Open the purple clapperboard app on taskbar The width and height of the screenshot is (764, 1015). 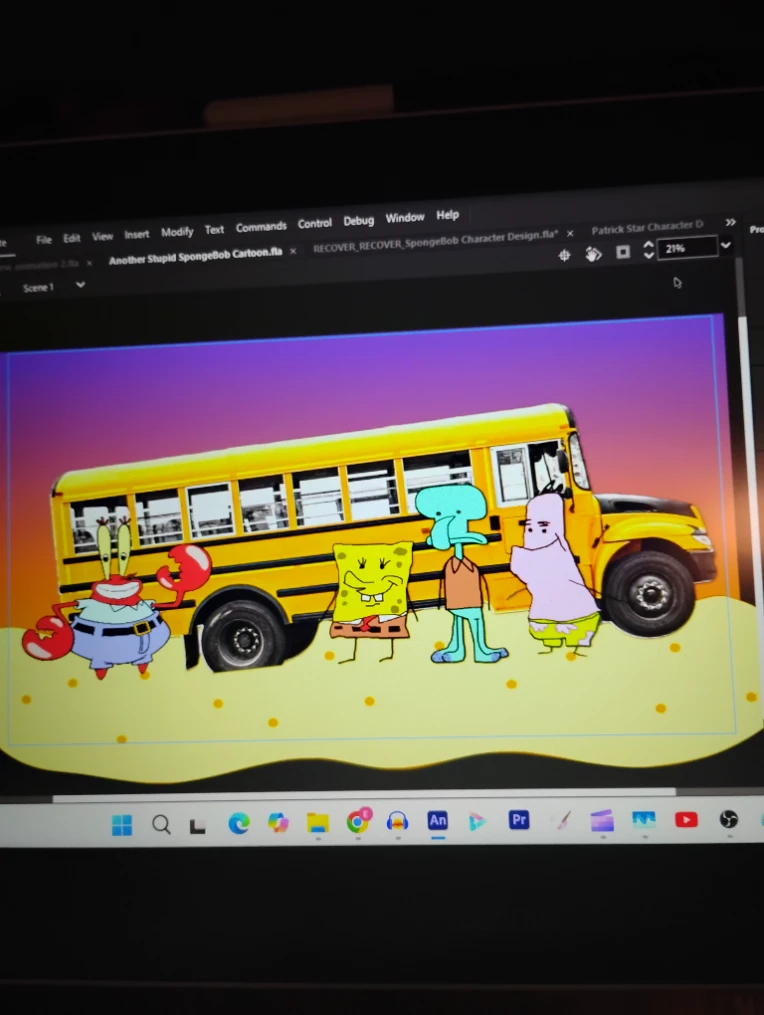(x=602, y=820)
